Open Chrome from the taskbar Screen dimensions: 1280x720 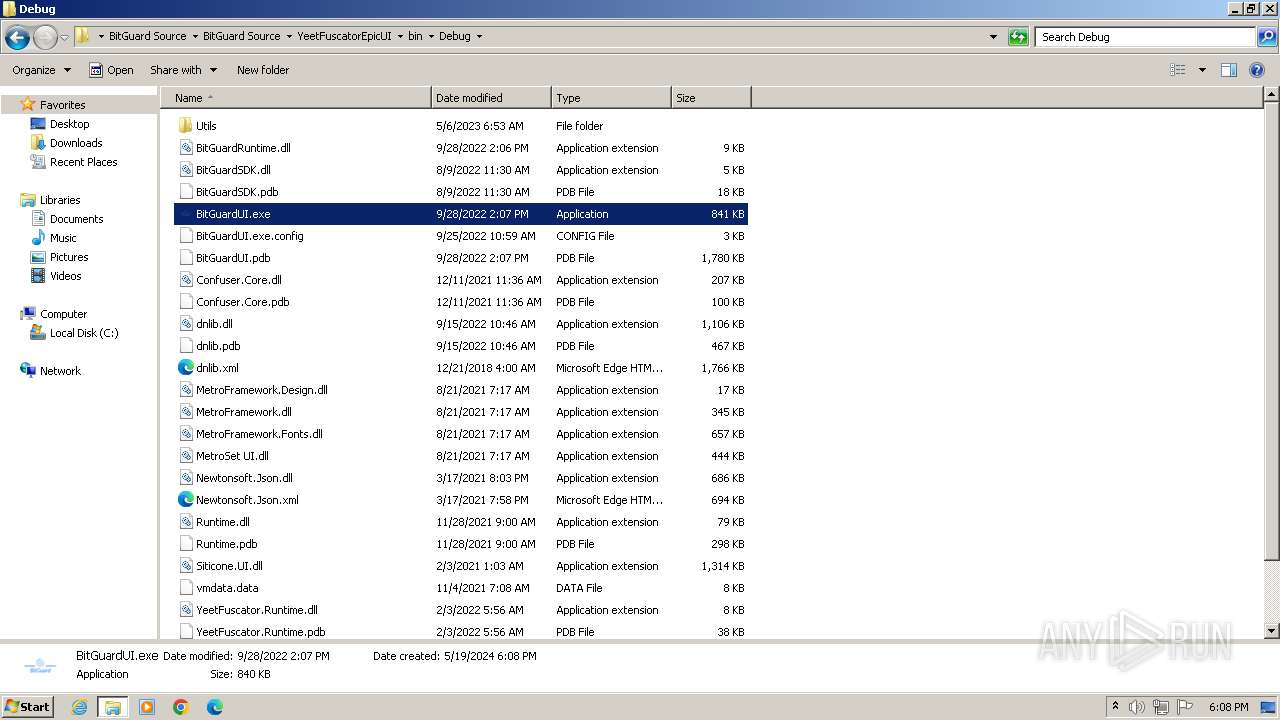click(x=181, y=707)
